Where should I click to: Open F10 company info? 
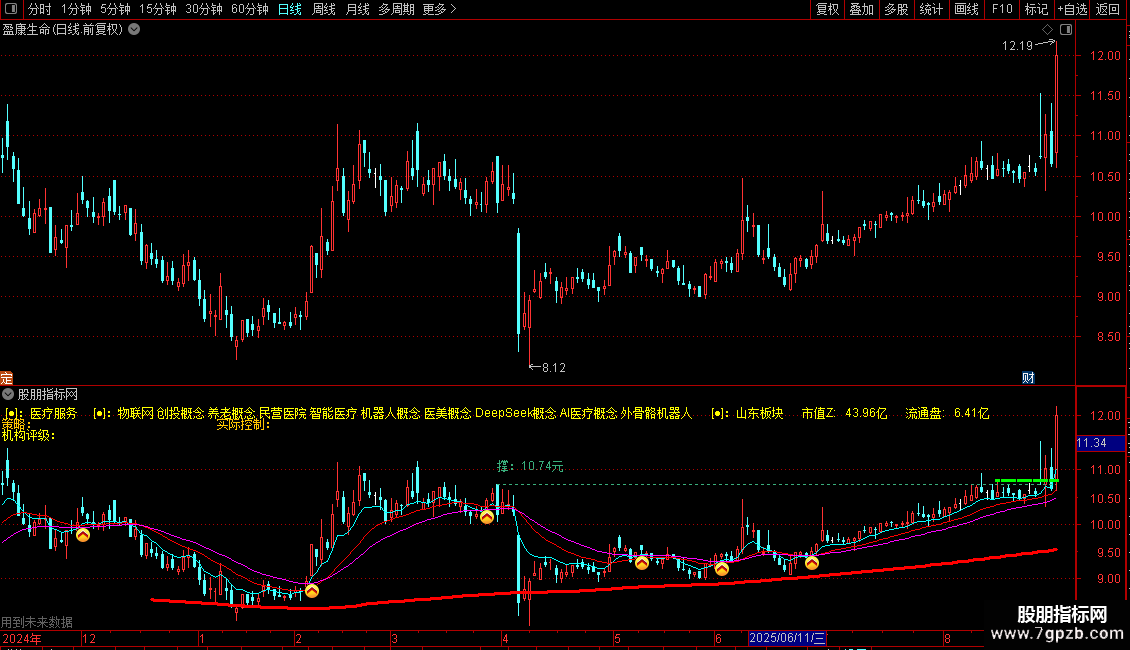(1002, 9)
